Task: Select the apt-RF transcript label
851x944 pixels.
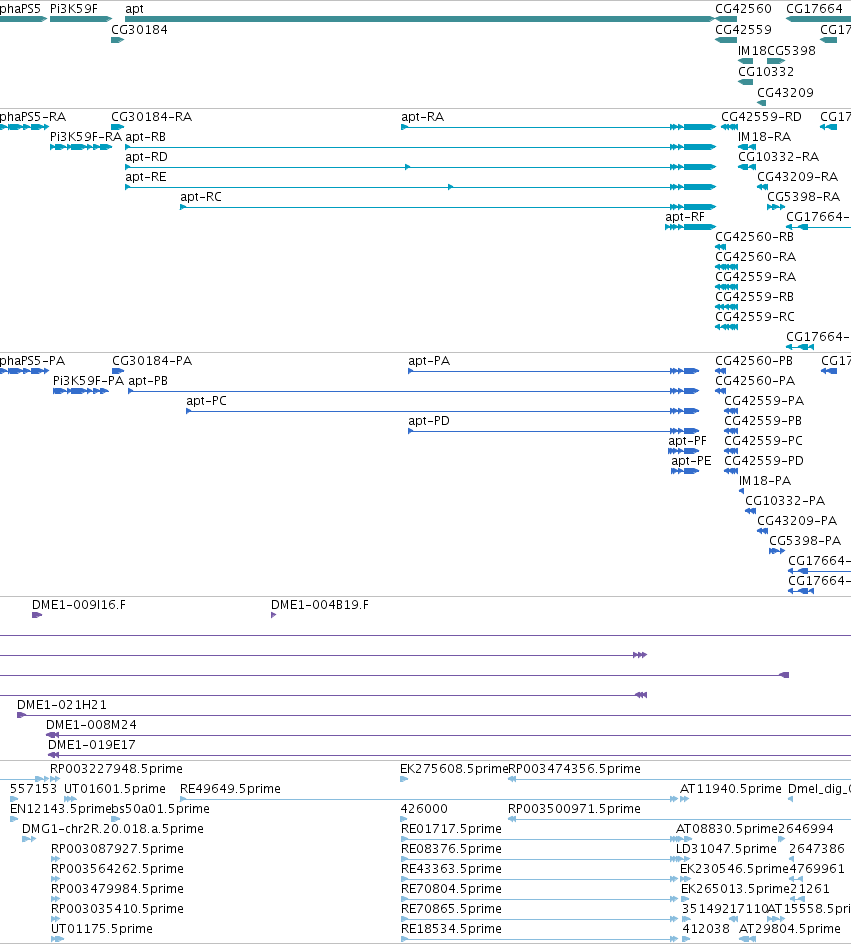Action: pos(685,217)
